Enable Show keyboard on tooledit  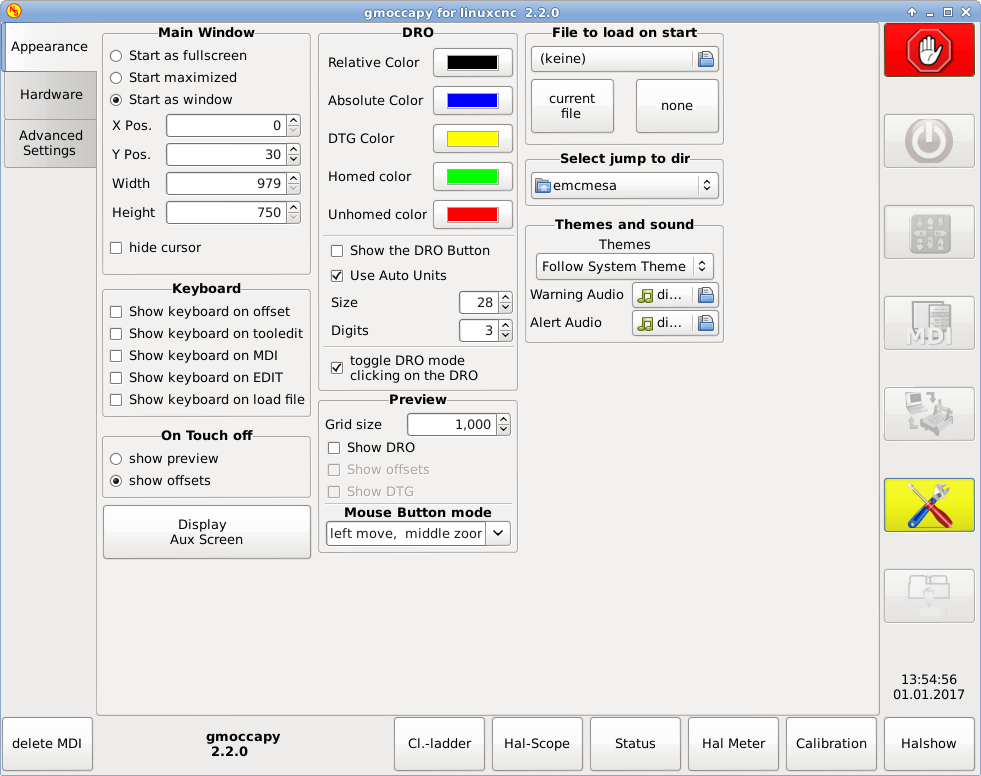(116, 334)
